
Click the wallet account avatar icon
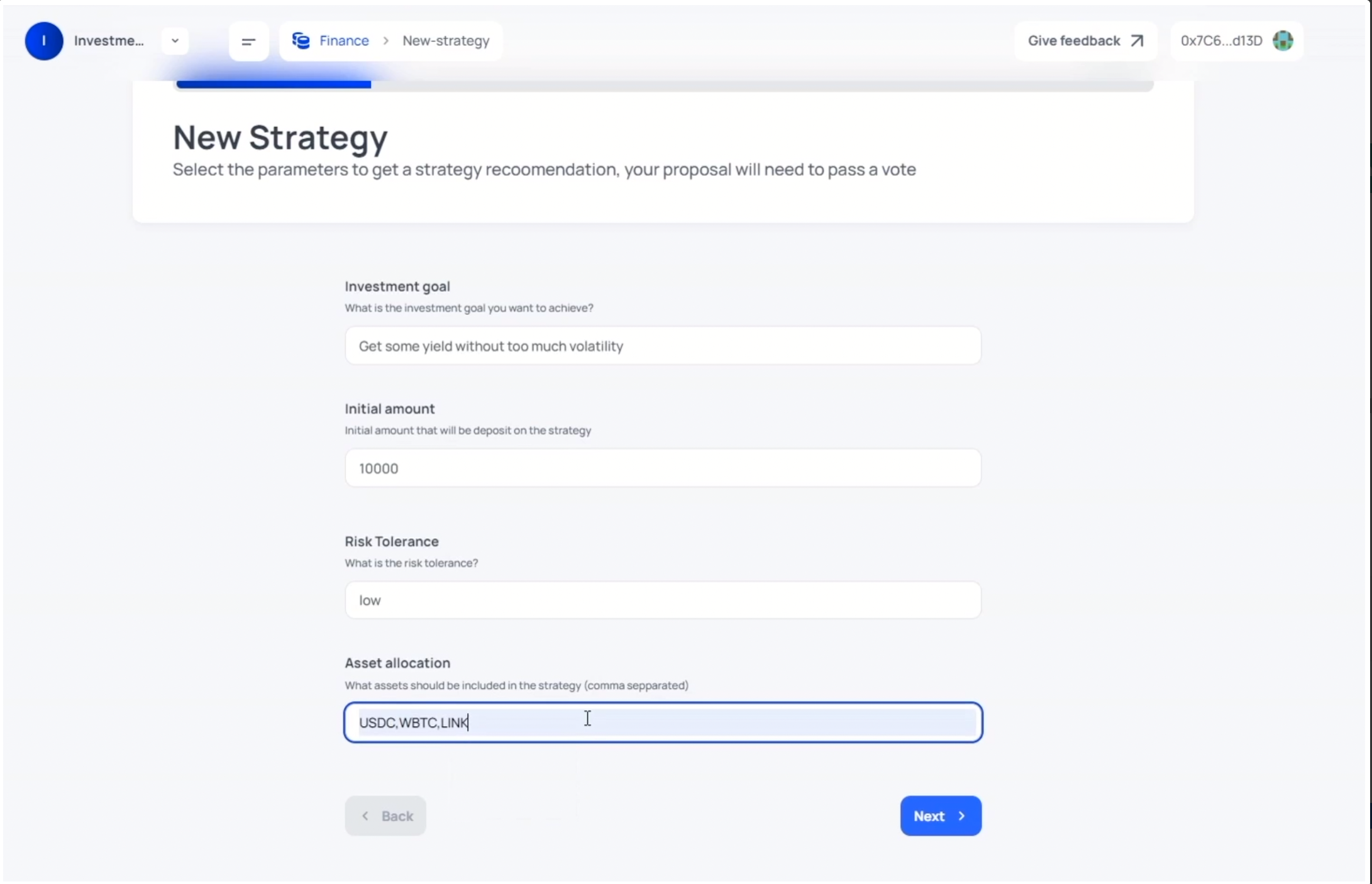pyautogui.click(x=1283, y=40)
